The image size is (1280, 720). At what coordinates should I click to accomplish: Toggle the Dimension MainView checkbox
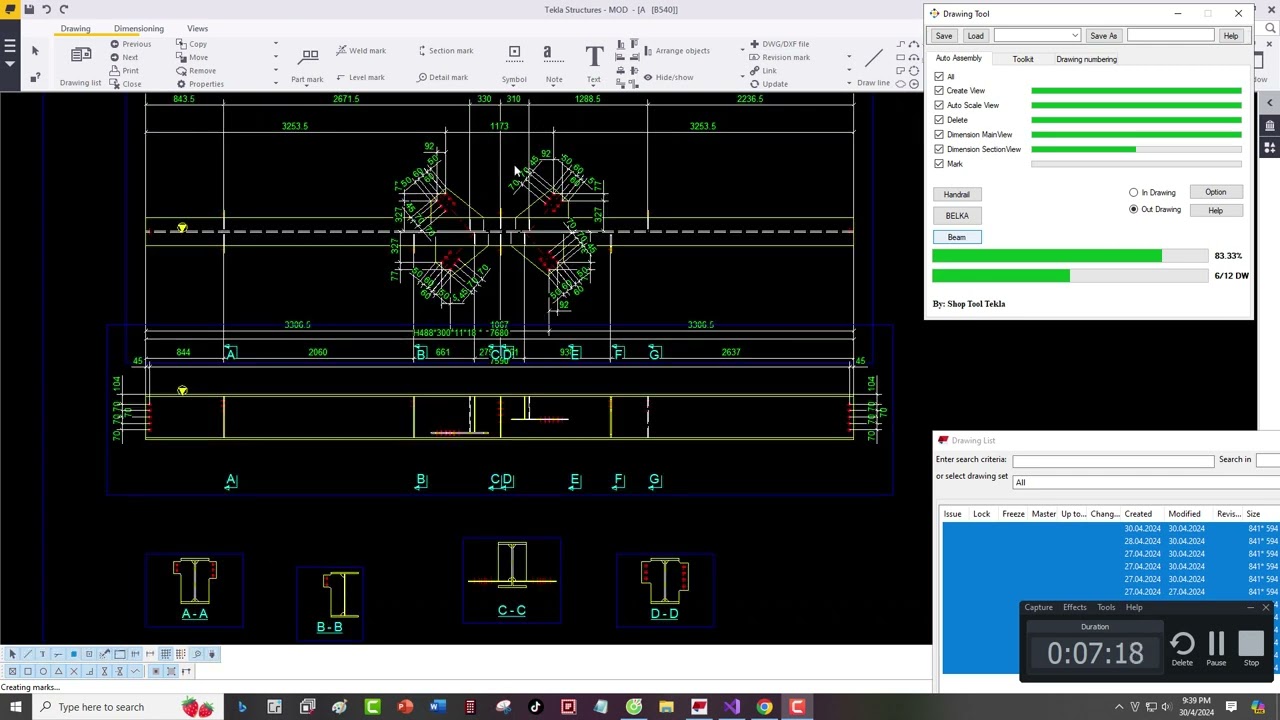[x=939, y=134]
